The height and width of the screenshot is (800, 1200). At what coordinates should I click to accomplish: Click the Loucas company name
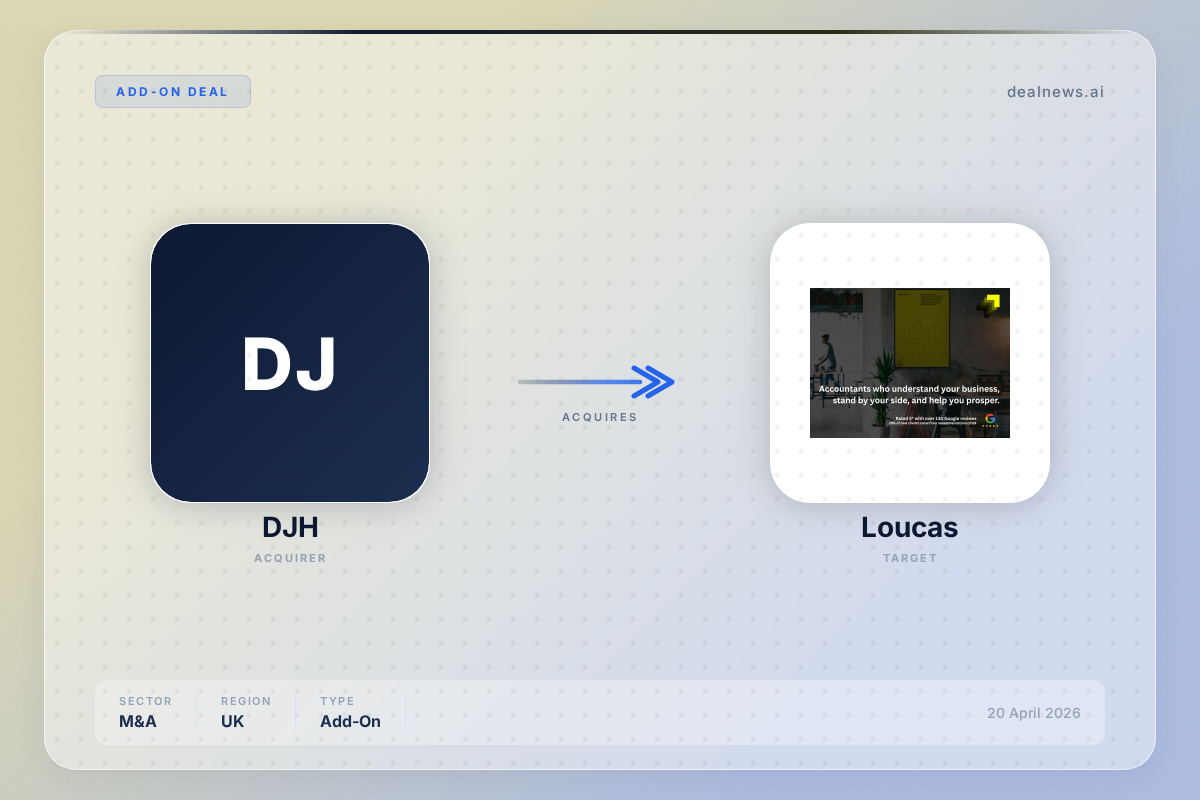(x=909, y=527)
